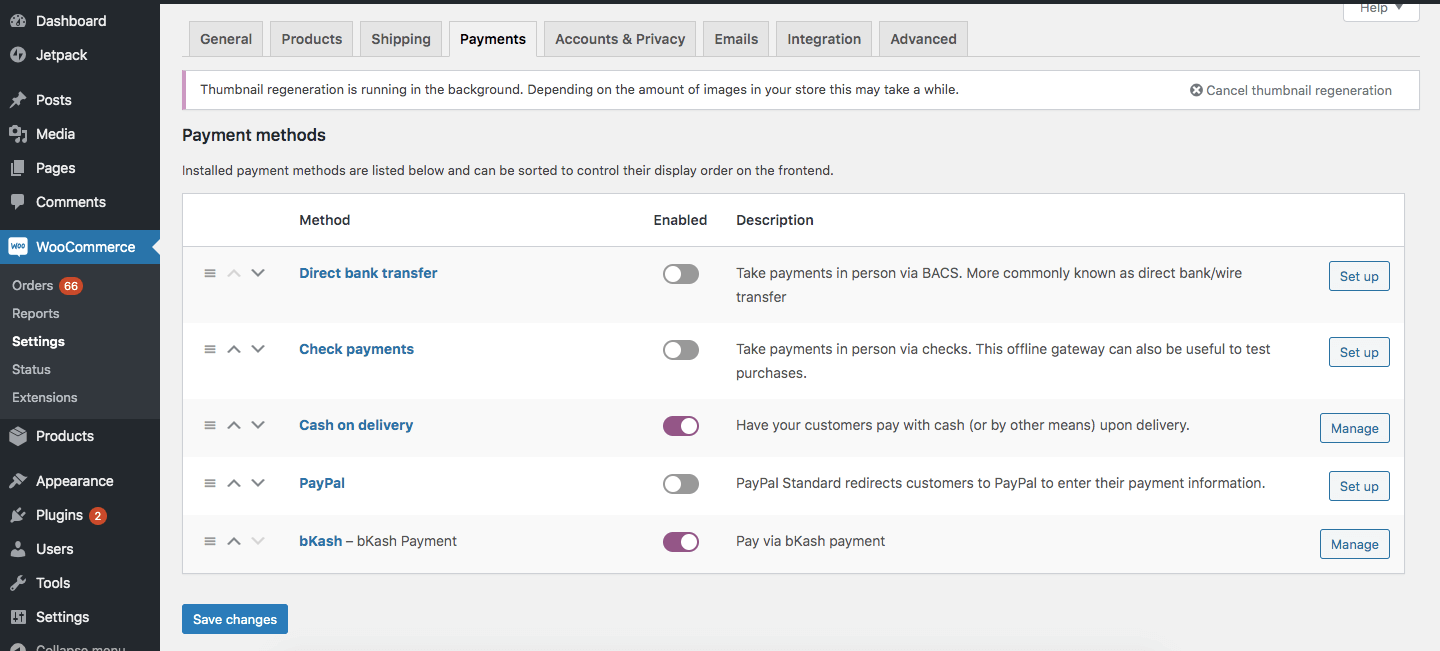The width and height of the screenshot is (1440, 651).
Task: Click the Appearance brush icon
Action: [x=18, y=481]
